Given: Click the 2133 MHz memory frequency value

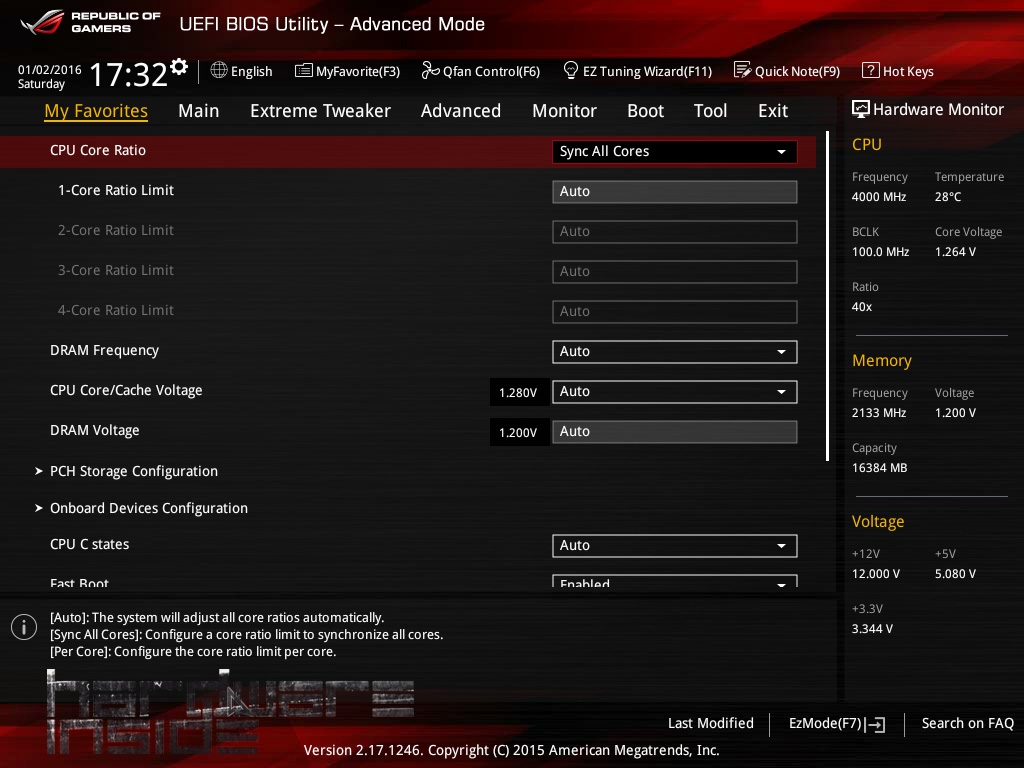Looking at the screenshot, I should [878, 413].
